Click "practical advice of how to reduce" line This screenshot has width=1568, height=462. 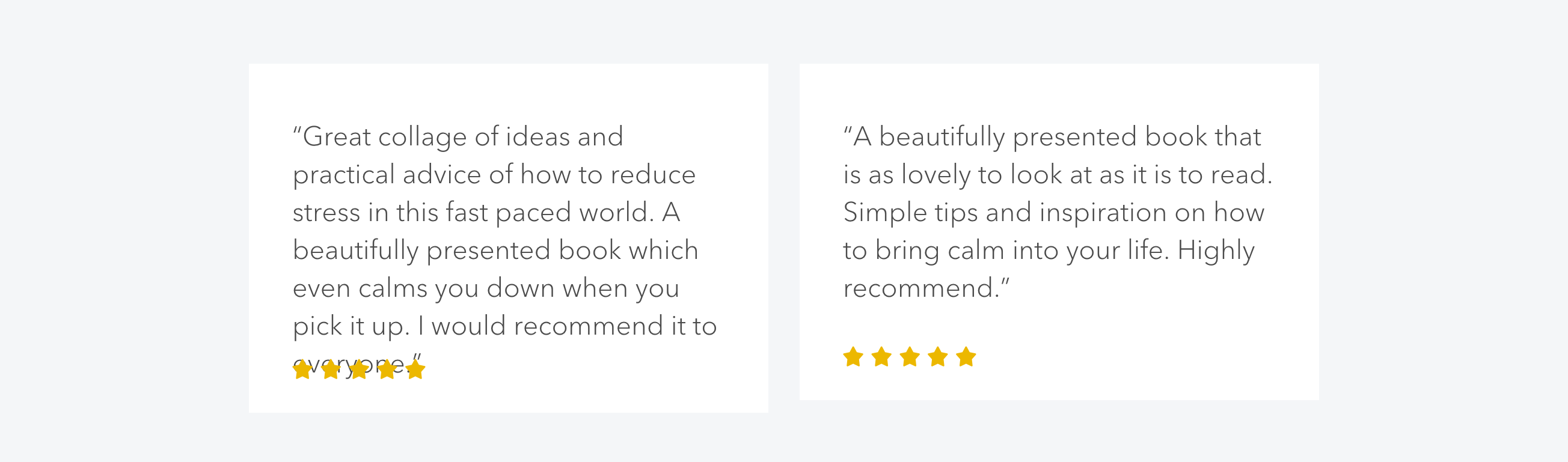tap(494, 175)
